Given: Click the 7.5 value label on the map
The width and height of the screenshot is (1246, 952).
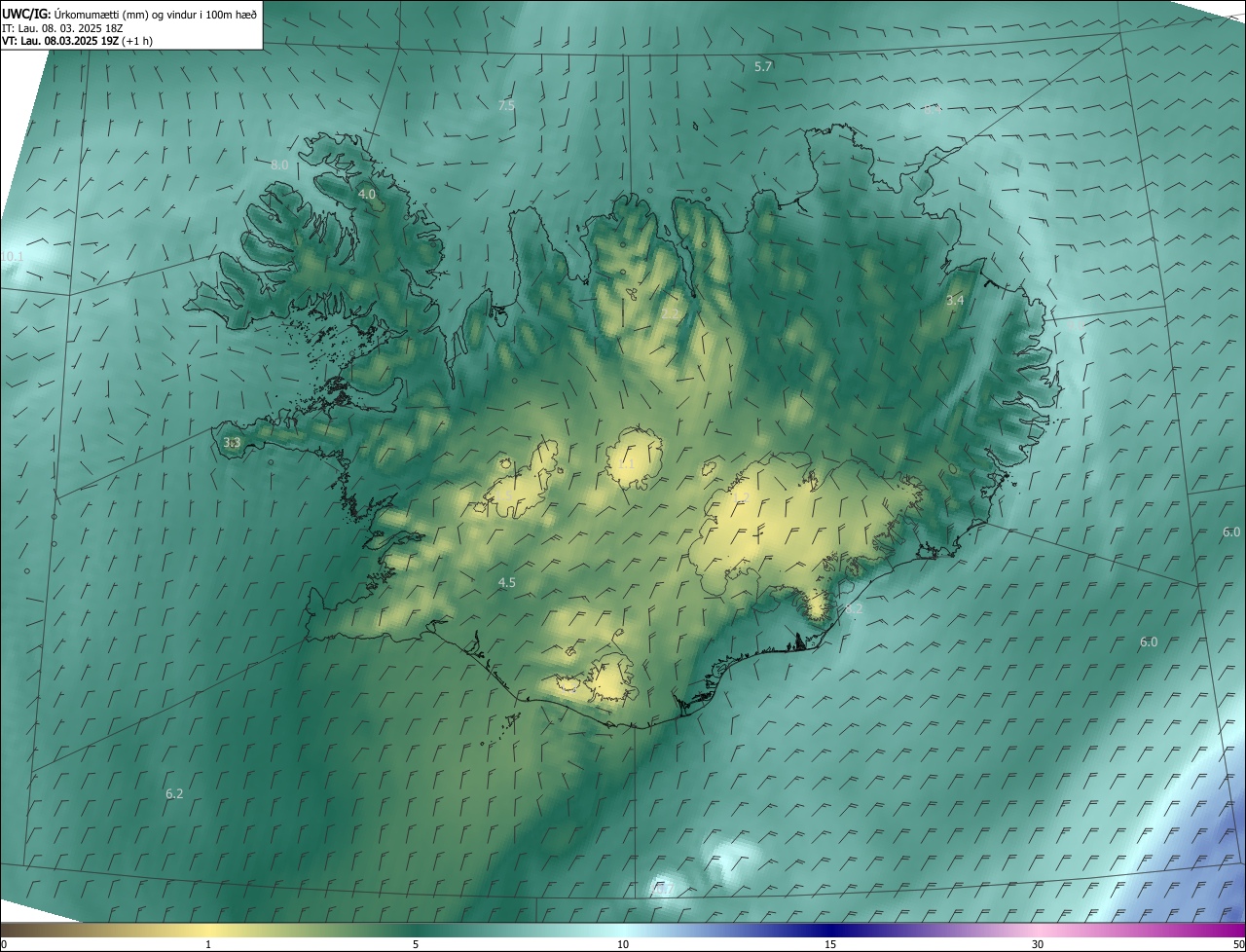Looking at the screenshot, I should (506, 105).
